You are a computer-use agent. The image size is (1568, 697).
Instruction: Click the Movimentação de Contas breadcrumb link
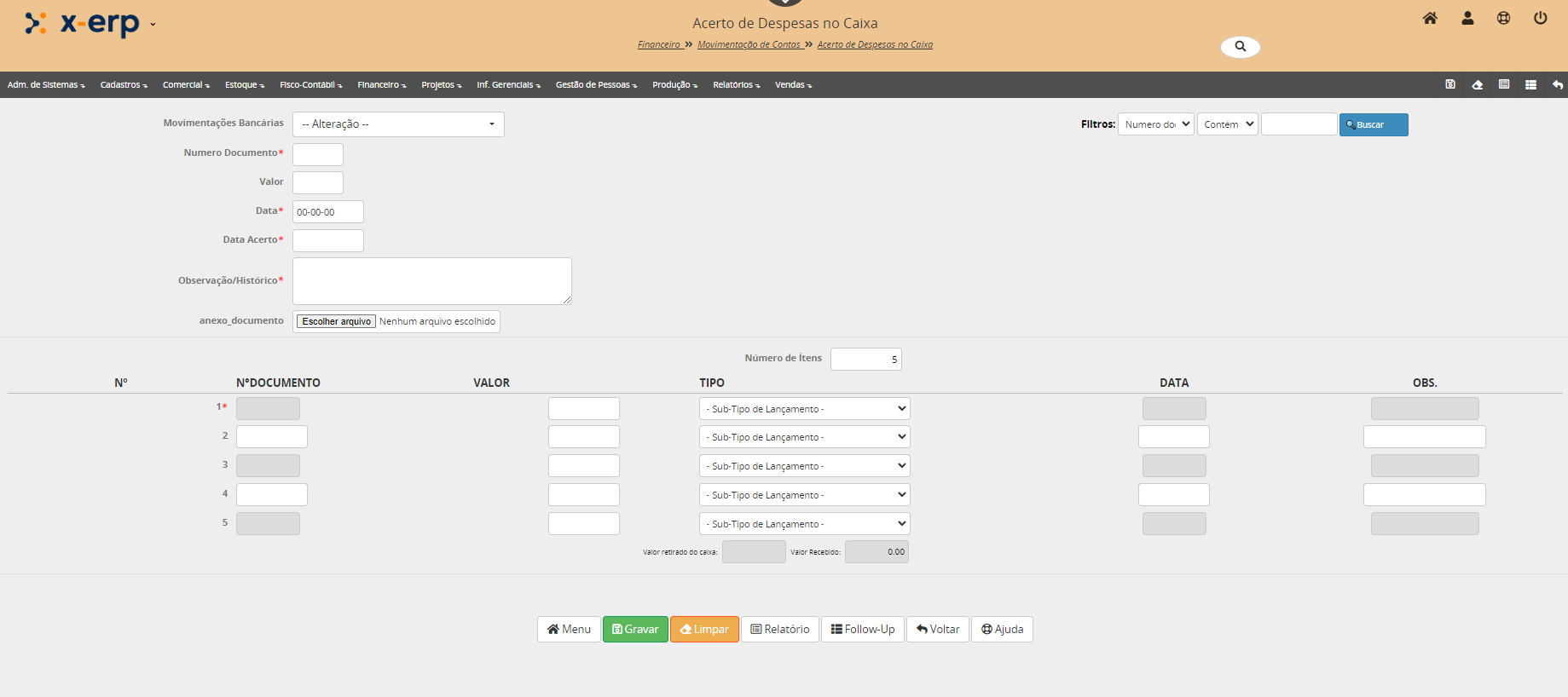[x=749, y=45]
